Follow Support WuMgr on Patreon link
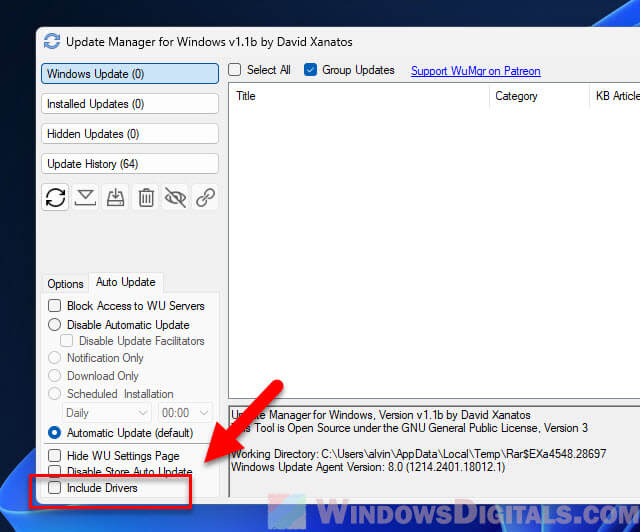 476,71
